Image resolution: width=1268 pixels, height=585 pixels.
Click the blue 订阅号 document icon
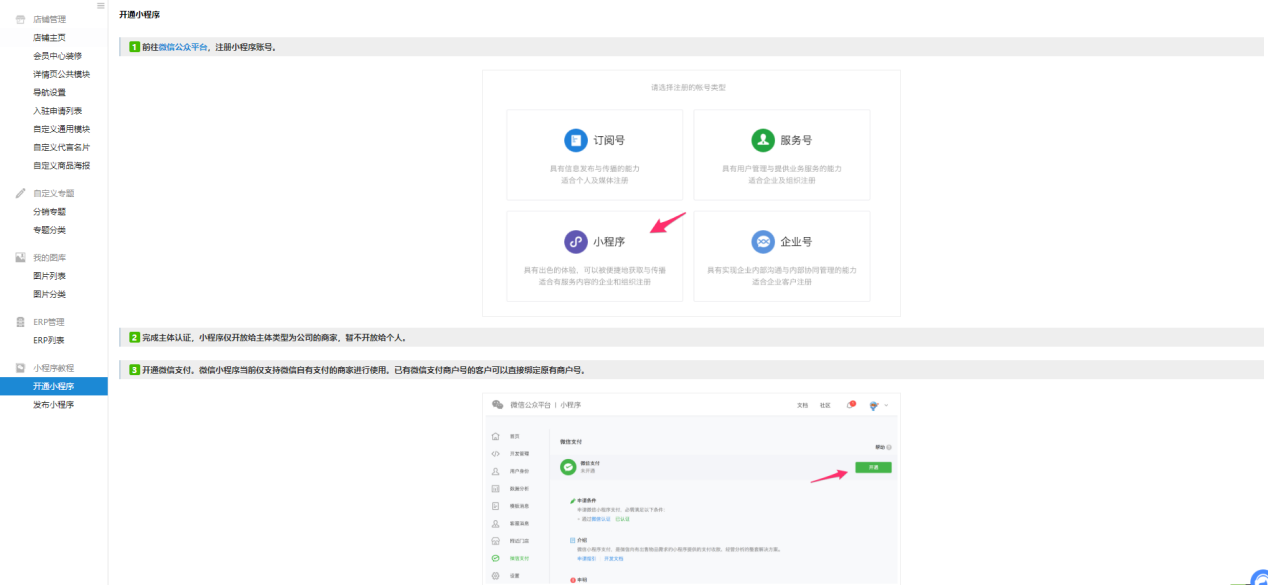[575, 140]
